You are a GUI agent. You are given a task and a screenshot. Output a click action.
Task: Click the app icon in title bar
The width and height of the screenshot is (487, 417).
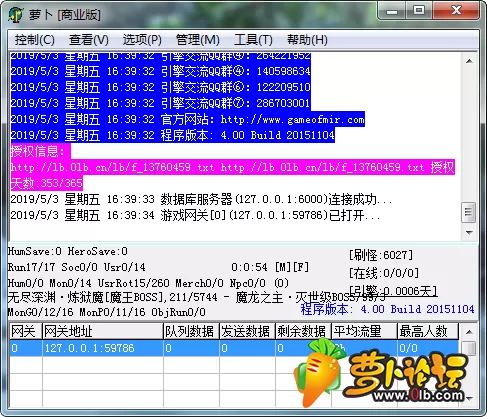tap(16, 15)
